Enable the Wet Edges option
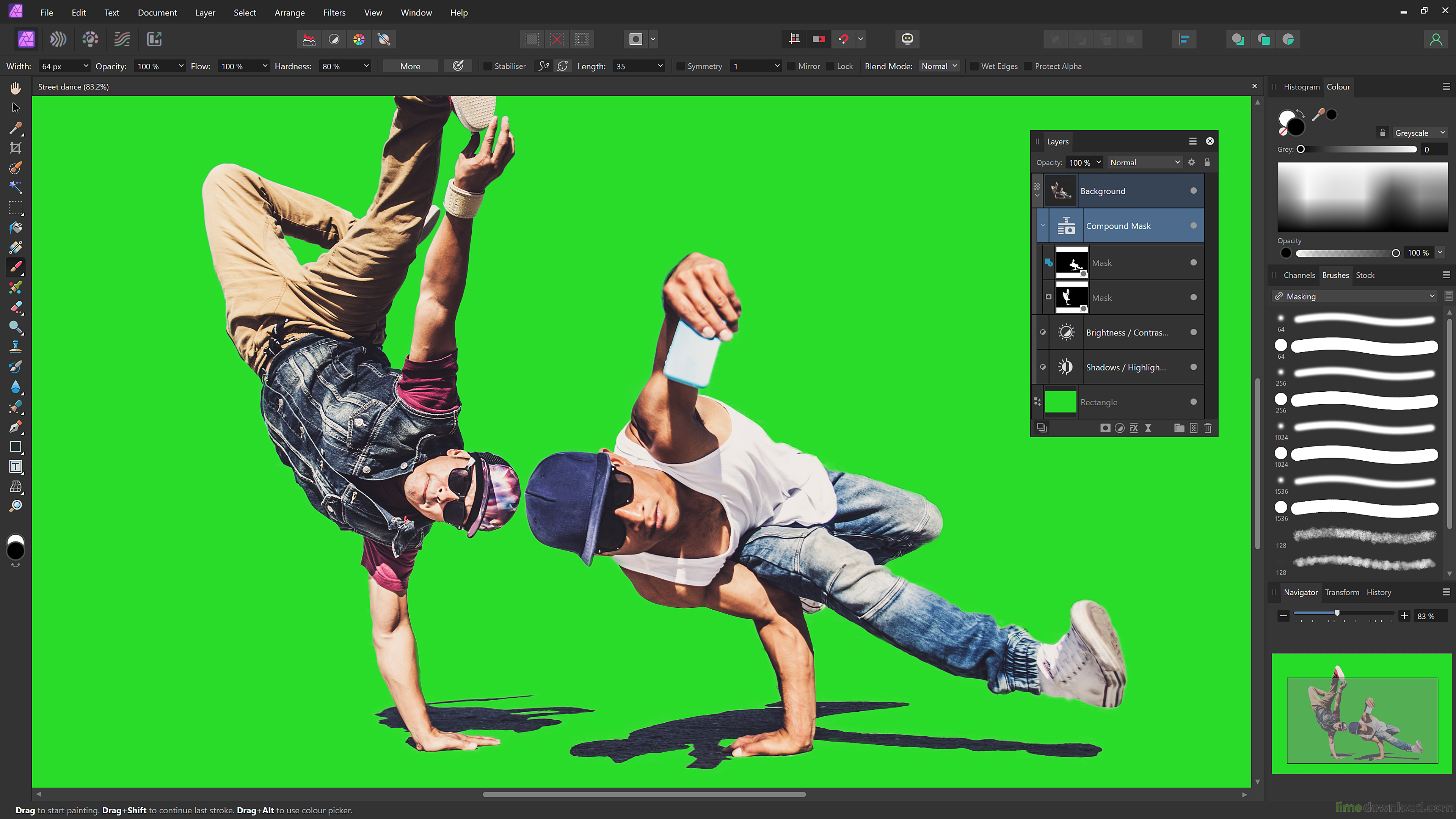This screenshot has height=819, width=1456. [x=974, y=66]
